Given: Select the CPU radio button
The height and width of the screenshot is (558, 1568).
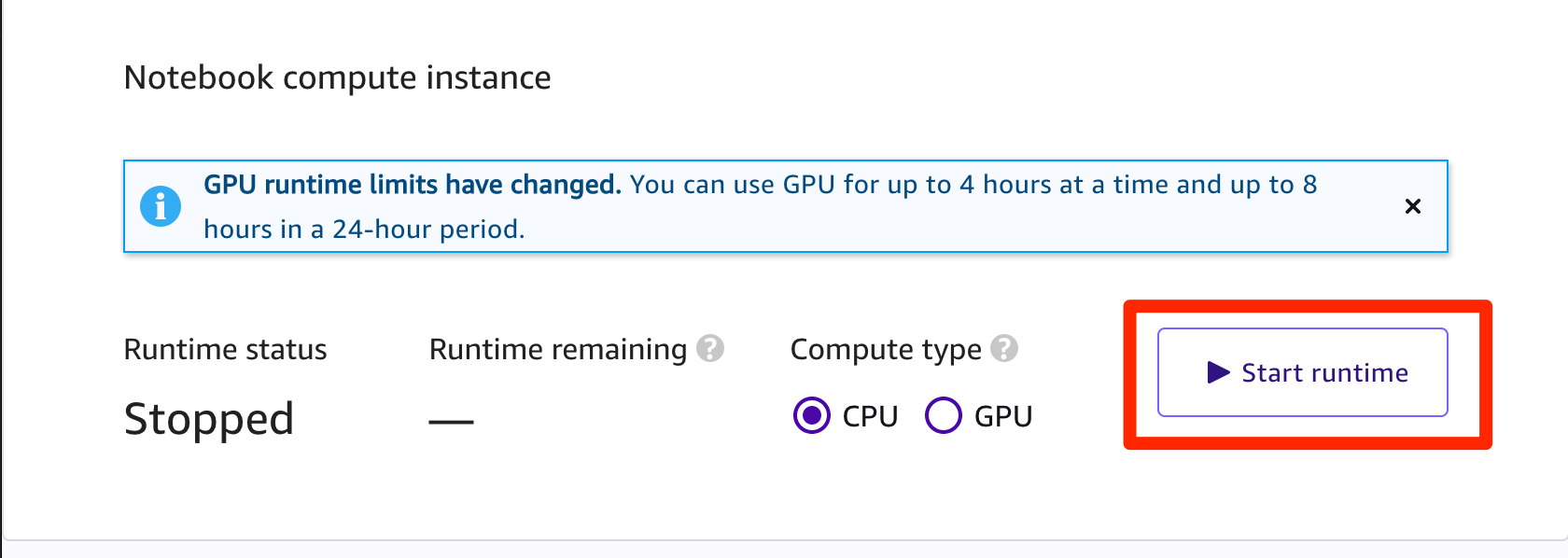Looking at the screenshot, I should tap(812, 415).
